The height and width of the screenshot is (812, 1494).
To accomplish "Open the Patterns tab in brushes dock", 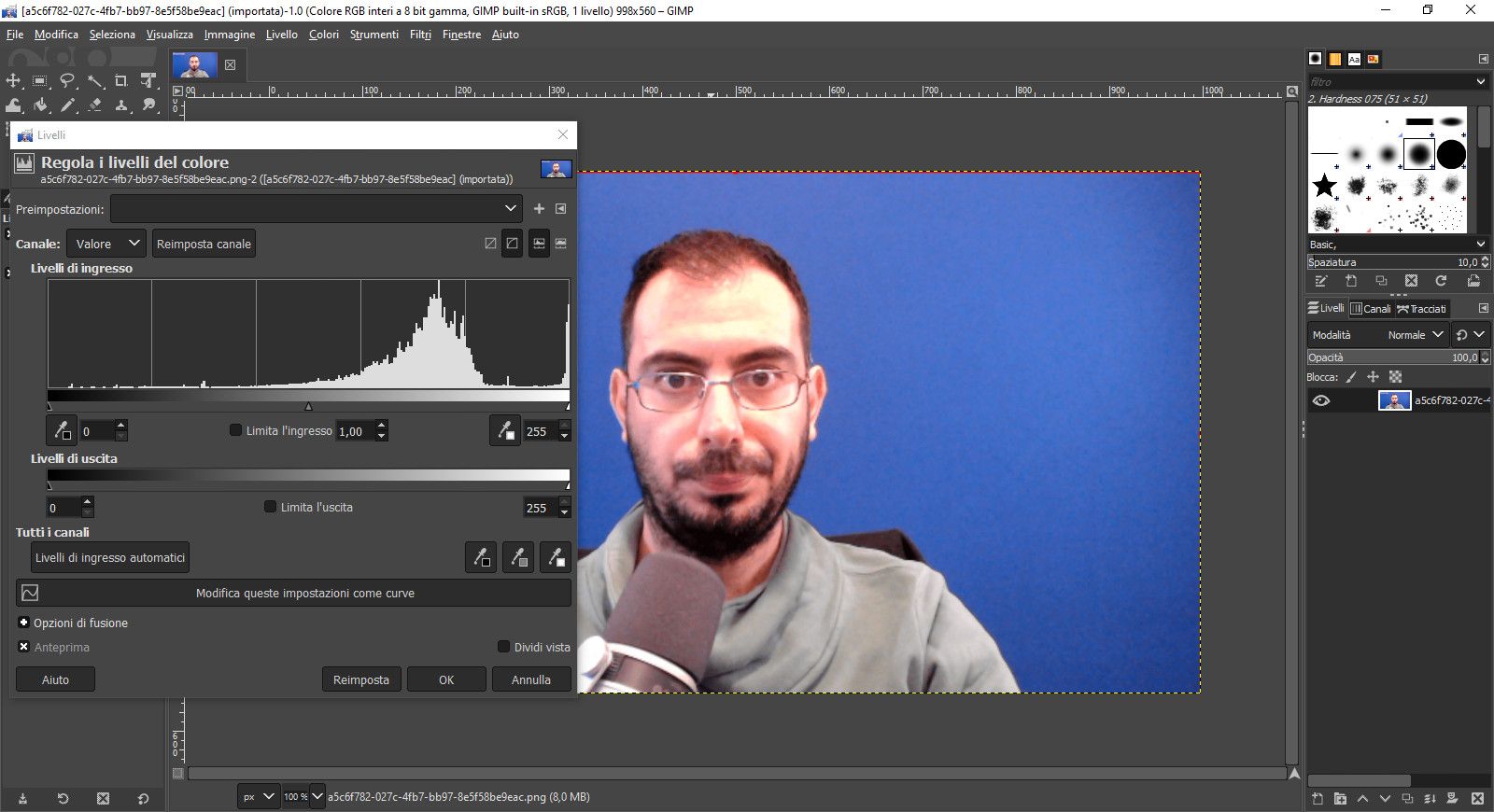I will coord(1335,59).
